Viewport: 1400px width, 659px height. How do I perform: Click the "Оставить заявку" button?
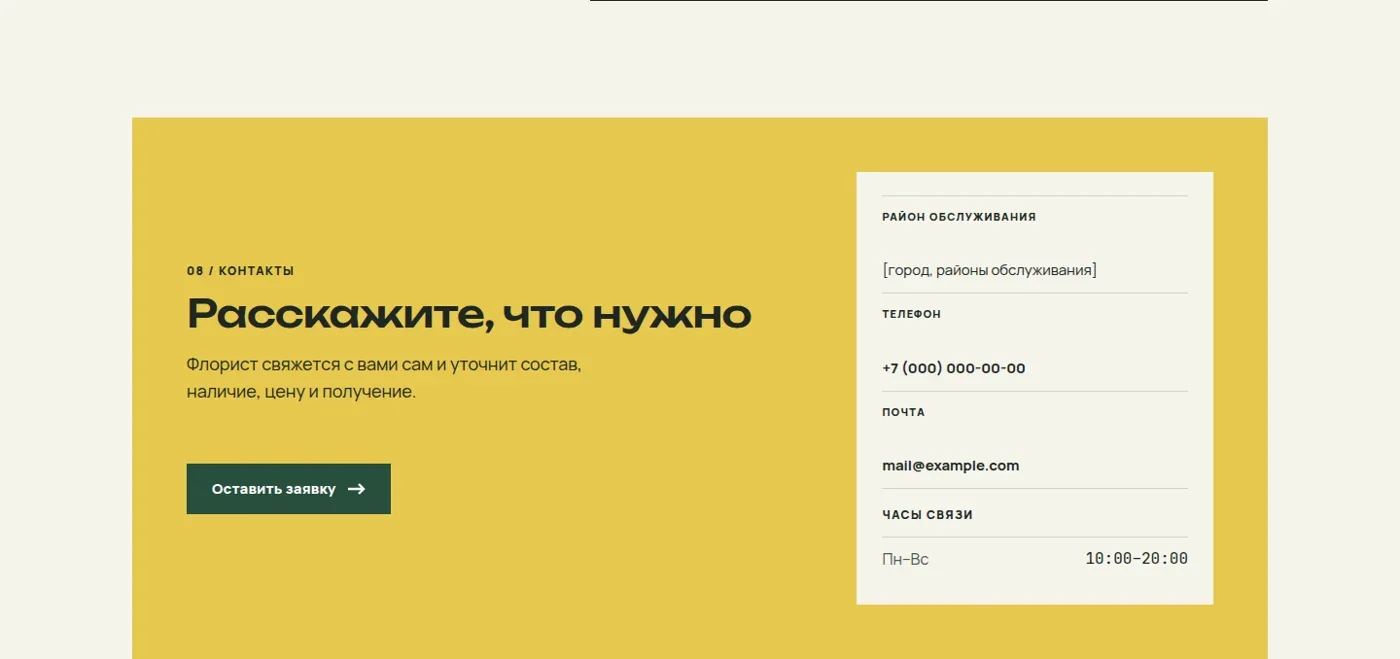pos(288,489)
